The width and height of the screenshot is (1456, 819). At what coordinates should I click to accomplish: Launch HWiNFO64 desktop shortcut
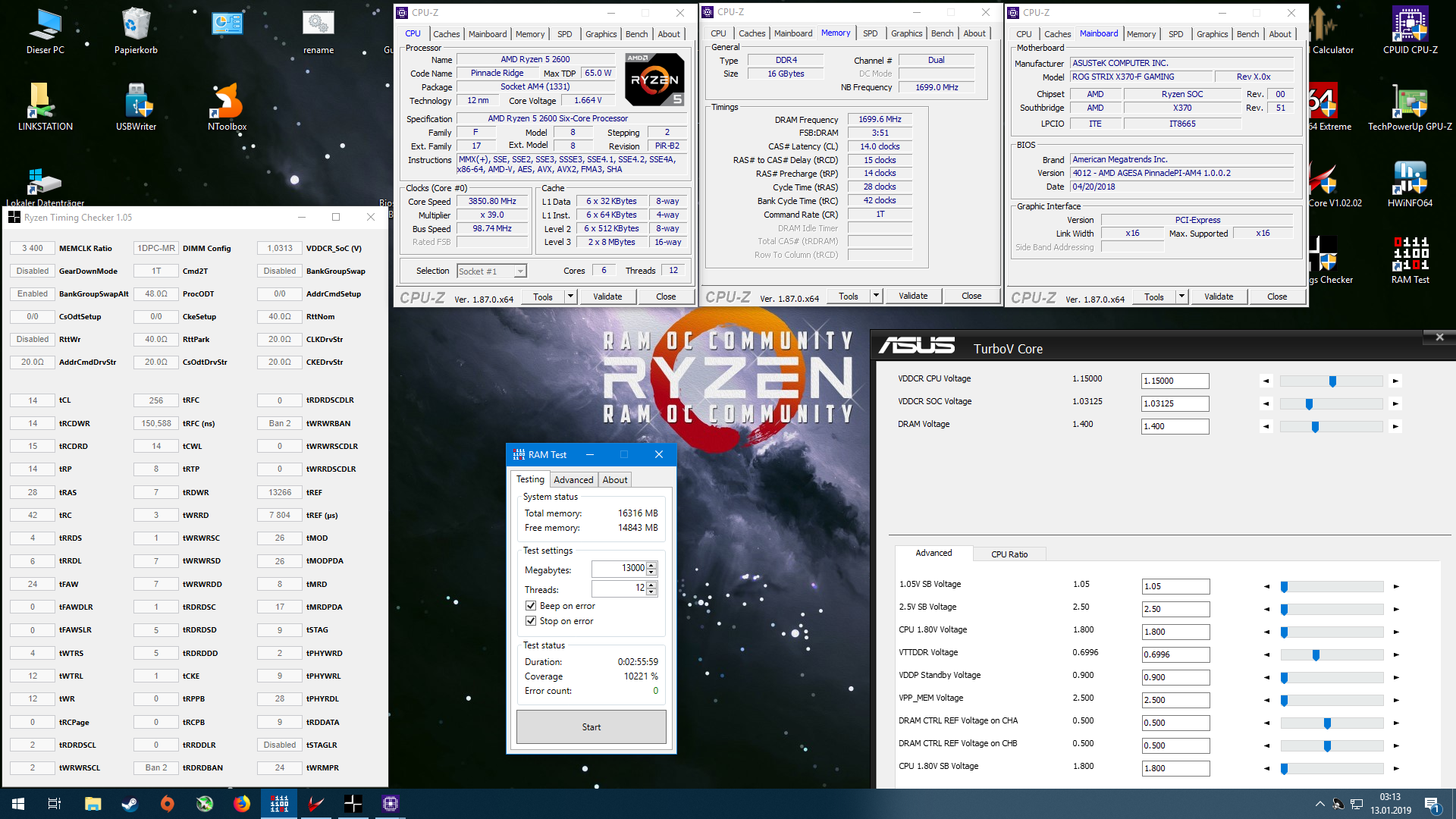tap(1410, 184)
